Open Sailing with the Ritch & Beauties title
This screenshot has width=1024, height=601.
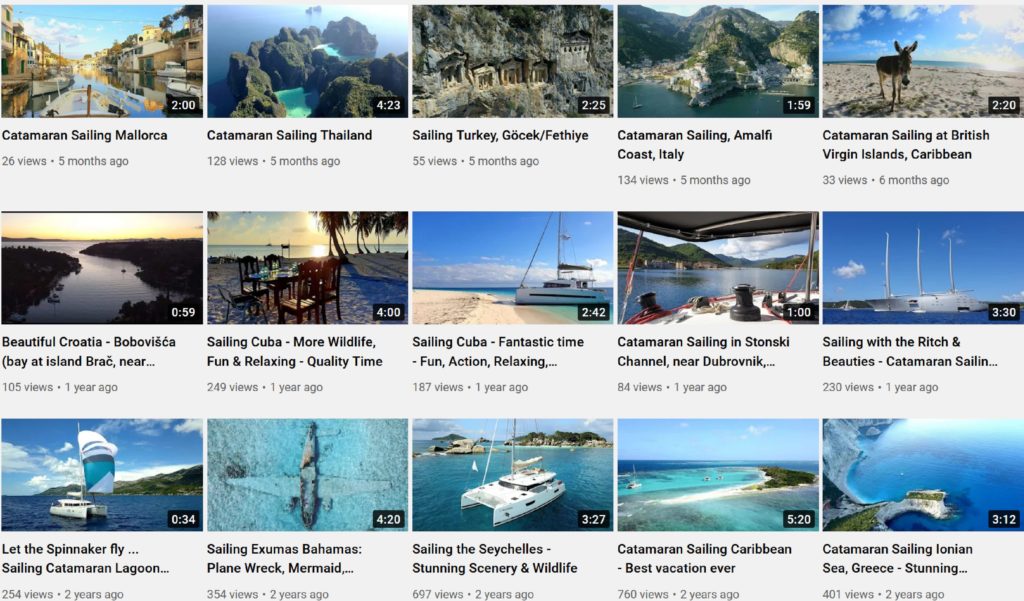[x=910, y=351]
